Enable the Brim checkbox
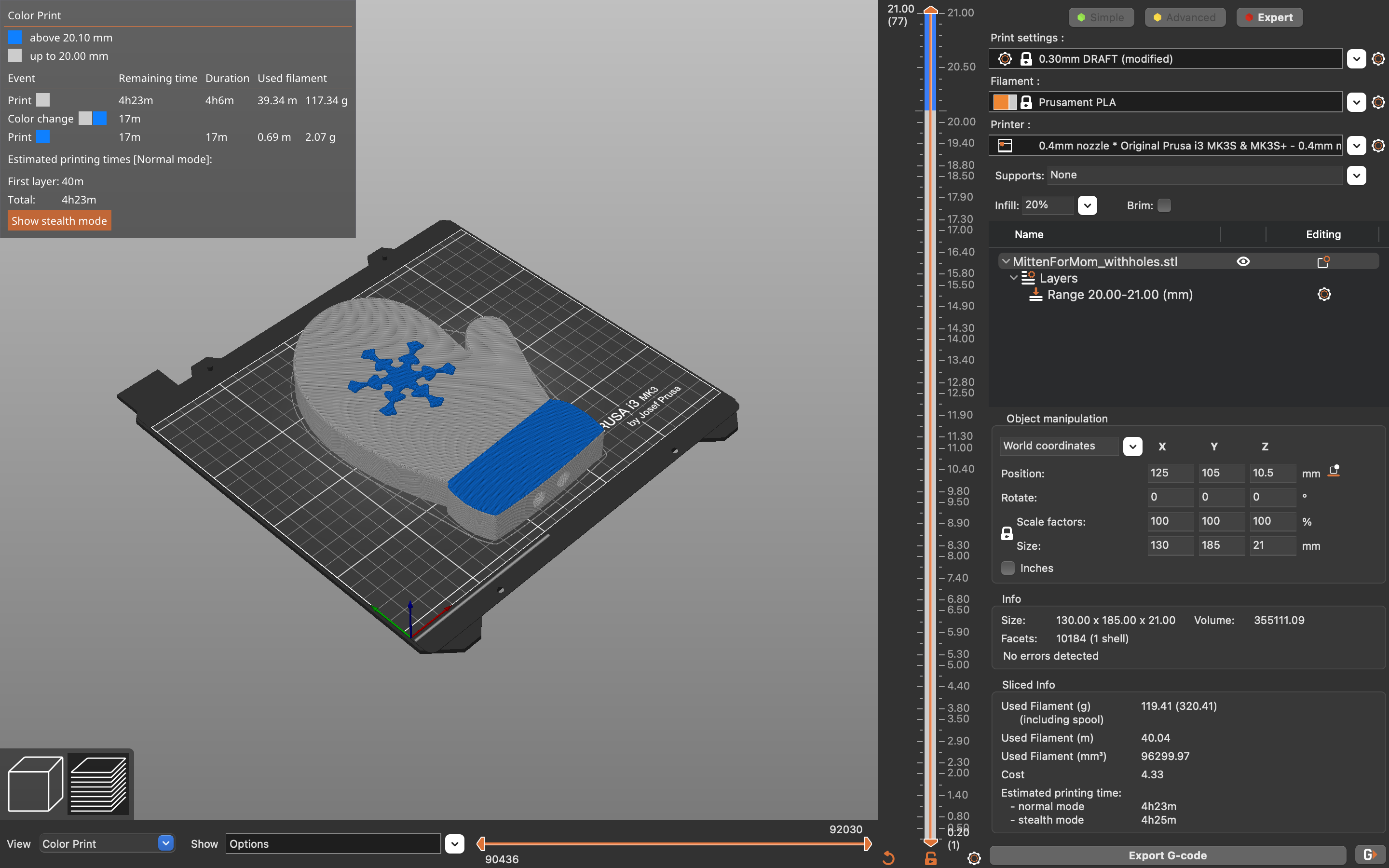Viewport: 1389px width, 868px height. tap(1164, 205)
